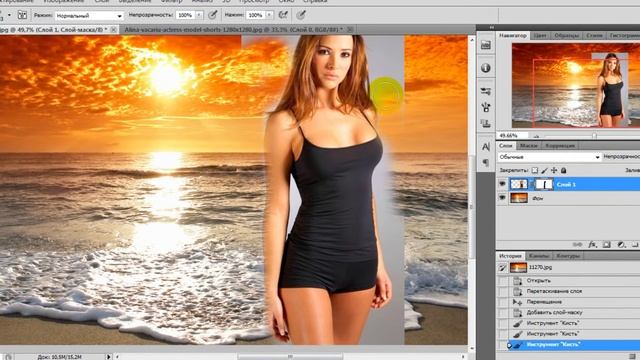The image size is (640, 360).
Task: Open status bar info arrow menu
Action: tap(109, 357)
